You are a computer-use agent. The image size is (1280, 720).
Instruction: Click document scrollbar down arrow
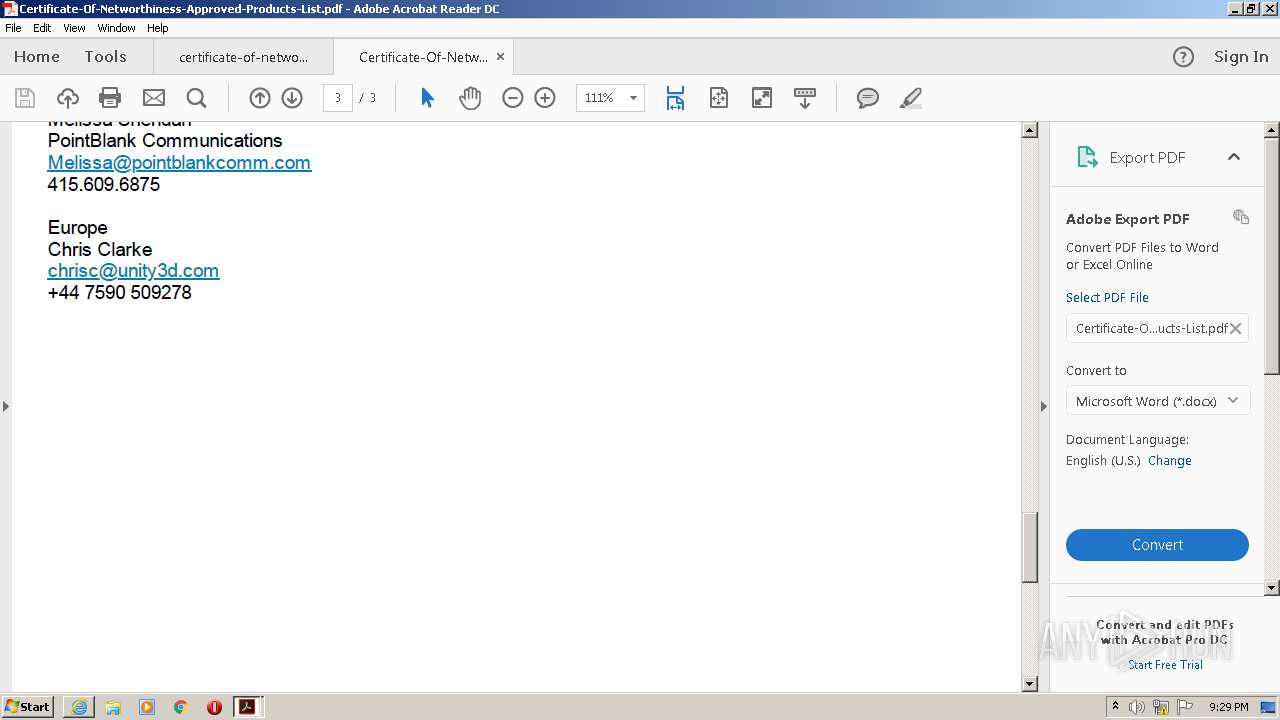(x=1030, y=684)
